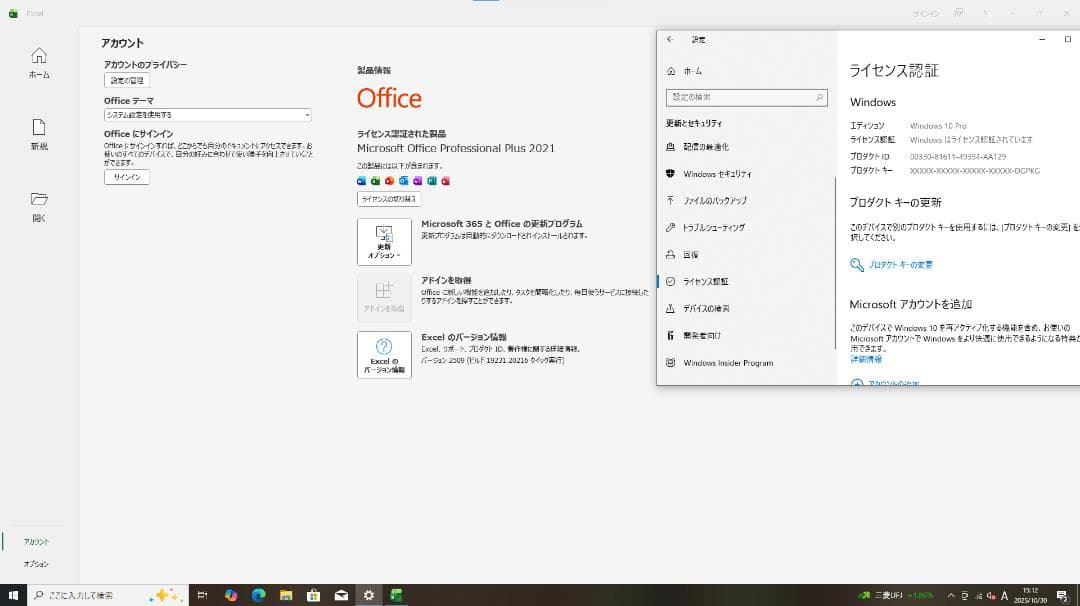Click the アドインを取得 tile

click(x=384, y=296)
